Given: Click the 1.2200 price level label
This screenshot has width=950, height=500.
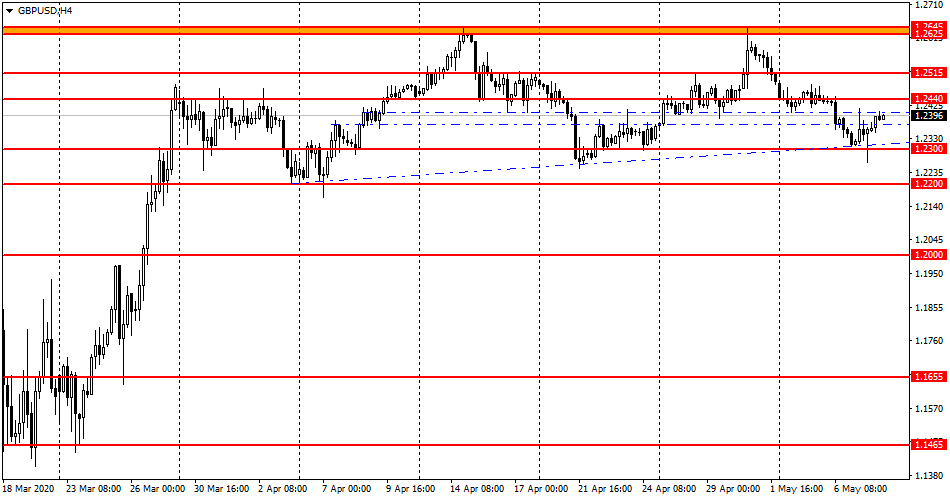Looking at the screenshot, I should (929, 184).
